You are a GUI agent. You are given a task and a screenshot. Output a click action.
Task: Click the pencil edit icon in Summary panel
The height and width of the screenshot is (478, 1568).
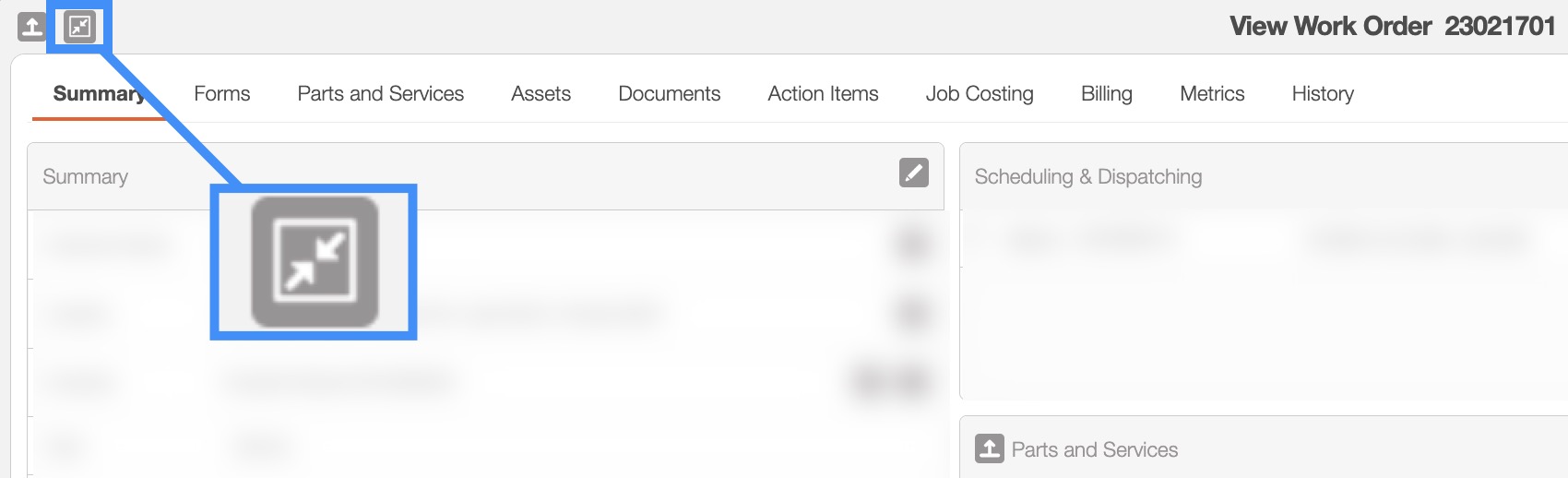click(913, 173)
